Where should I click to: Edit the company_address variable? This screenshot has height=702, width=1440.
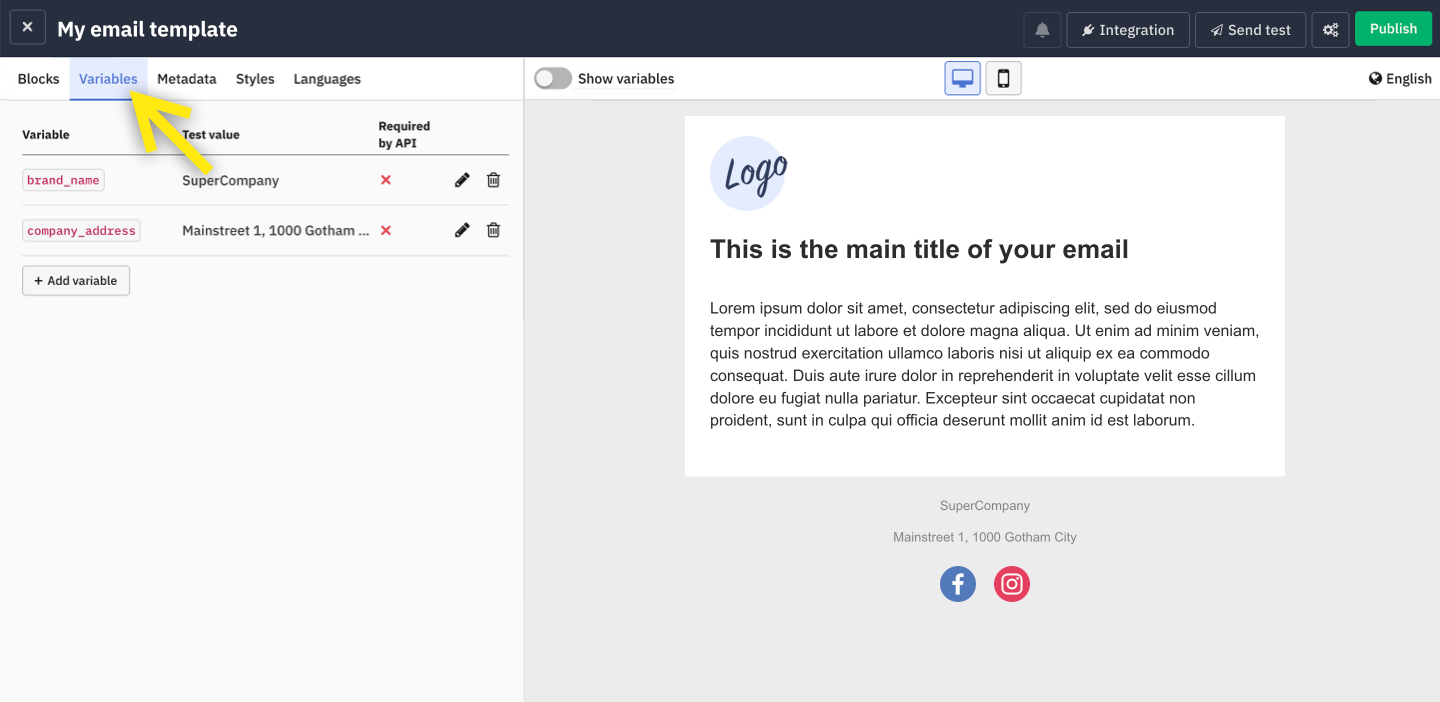click(x=462, y=230)
